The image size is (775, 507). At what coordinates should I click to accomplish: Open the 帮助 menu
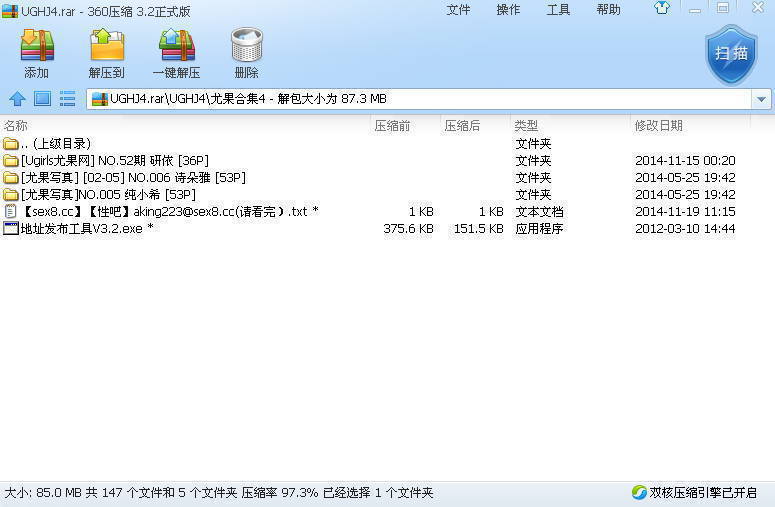608,10
